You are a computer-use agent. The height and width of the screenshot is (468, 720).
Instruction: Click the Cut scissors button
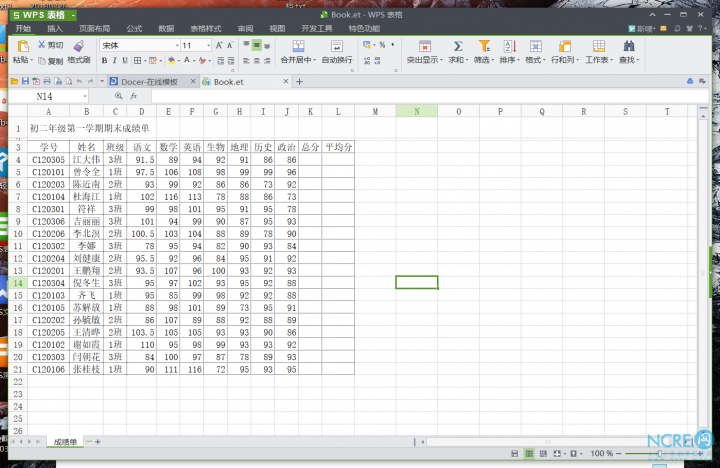tap(51, 45)
